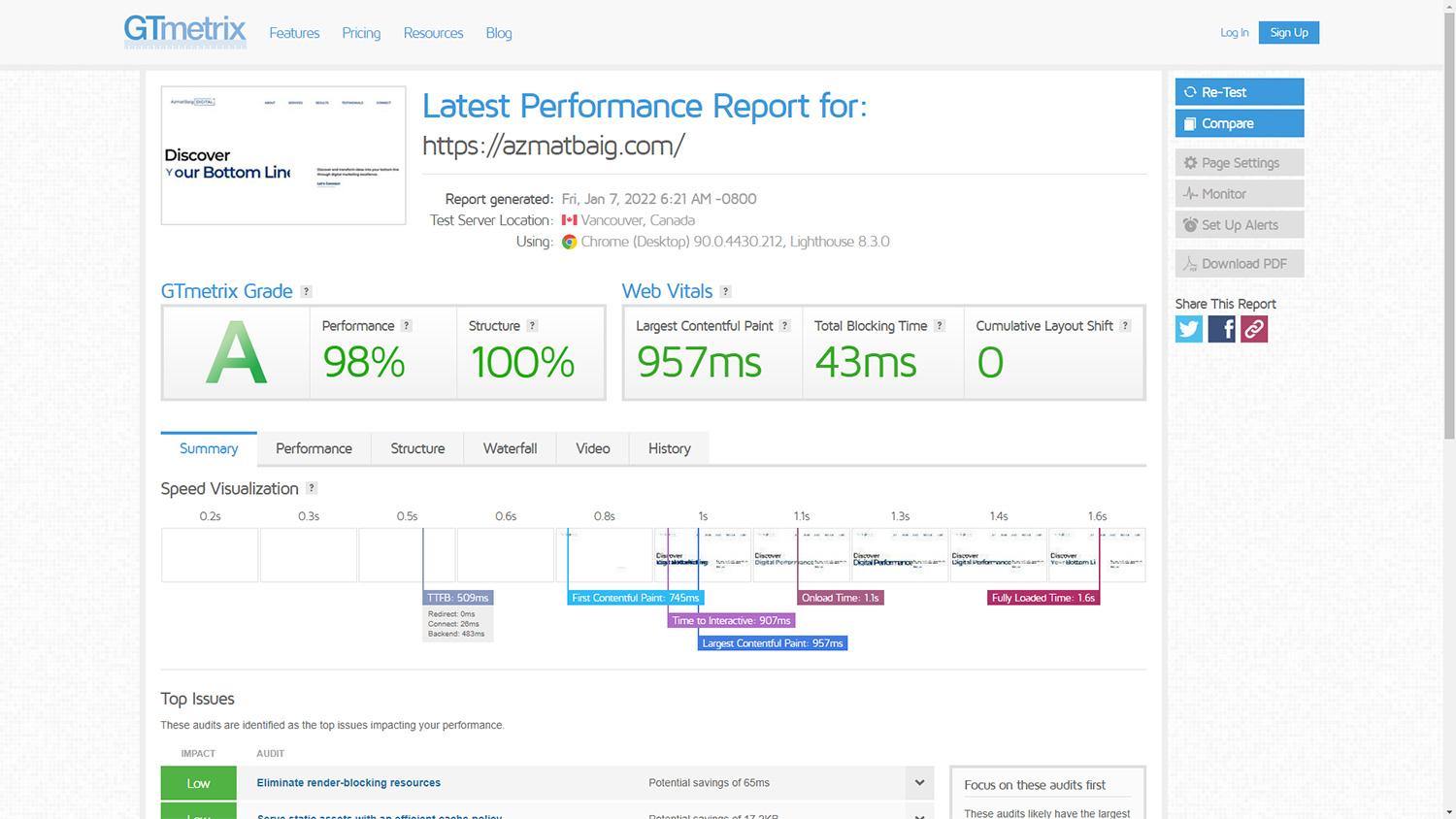Click the 1.3s filmstrip frame
Viewport: 1456px width, 819px height.
point(900,555)
